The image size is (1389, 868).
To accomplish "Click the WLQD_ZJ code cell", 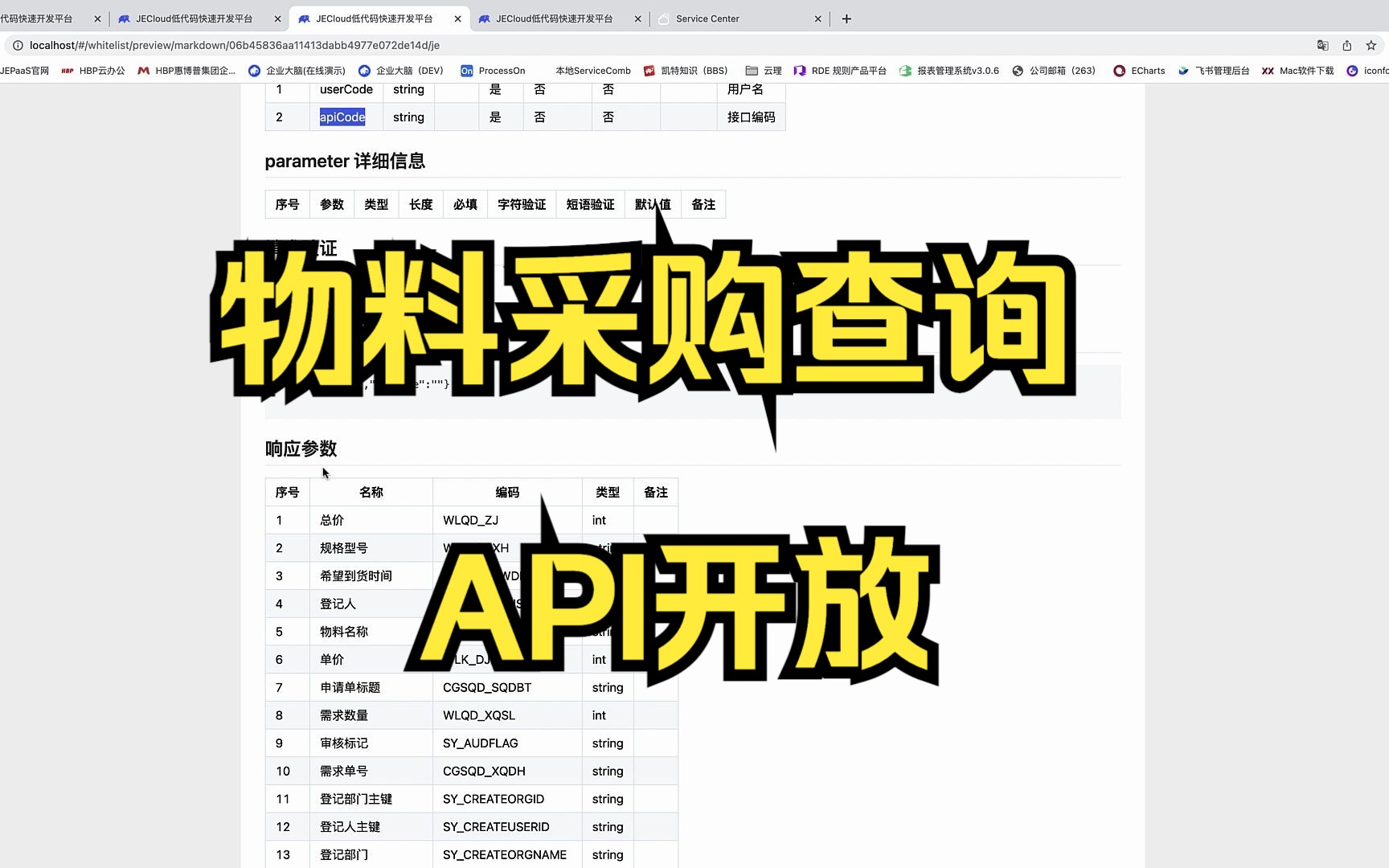I will (507, 520).
